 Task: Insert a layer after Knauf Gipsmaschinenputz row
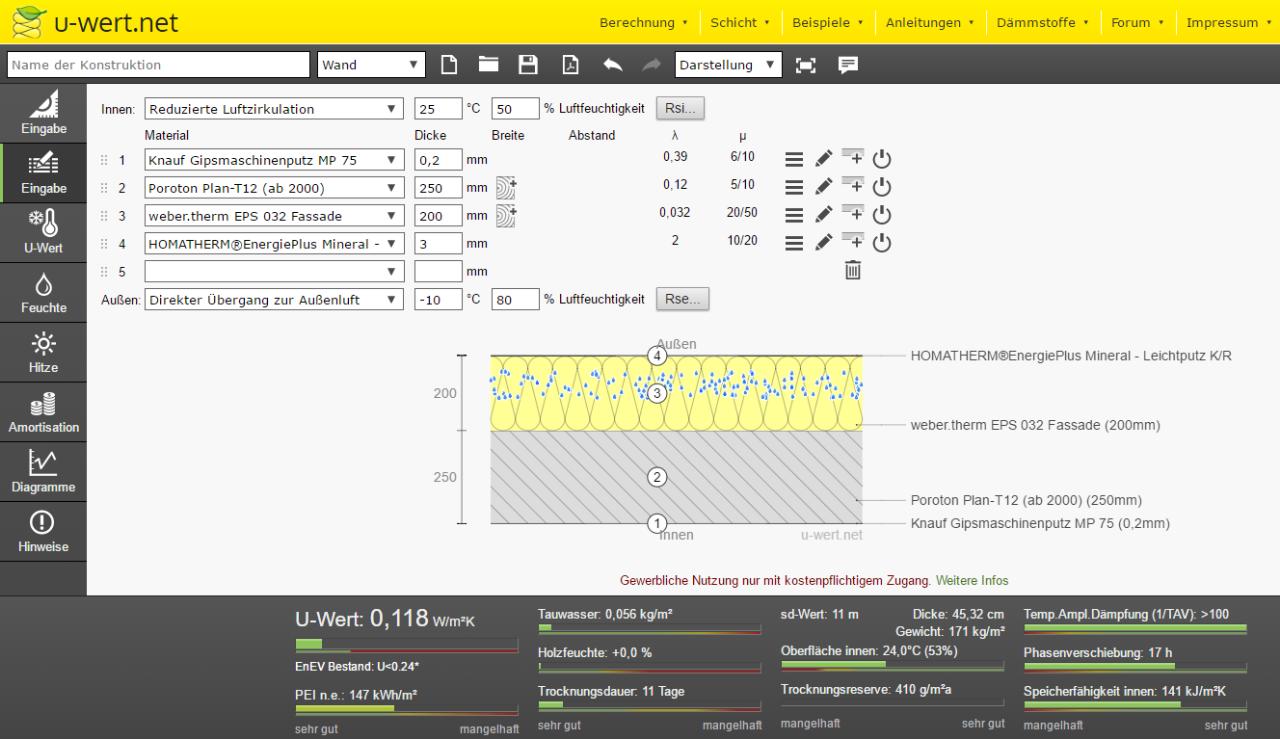[852, 158]
